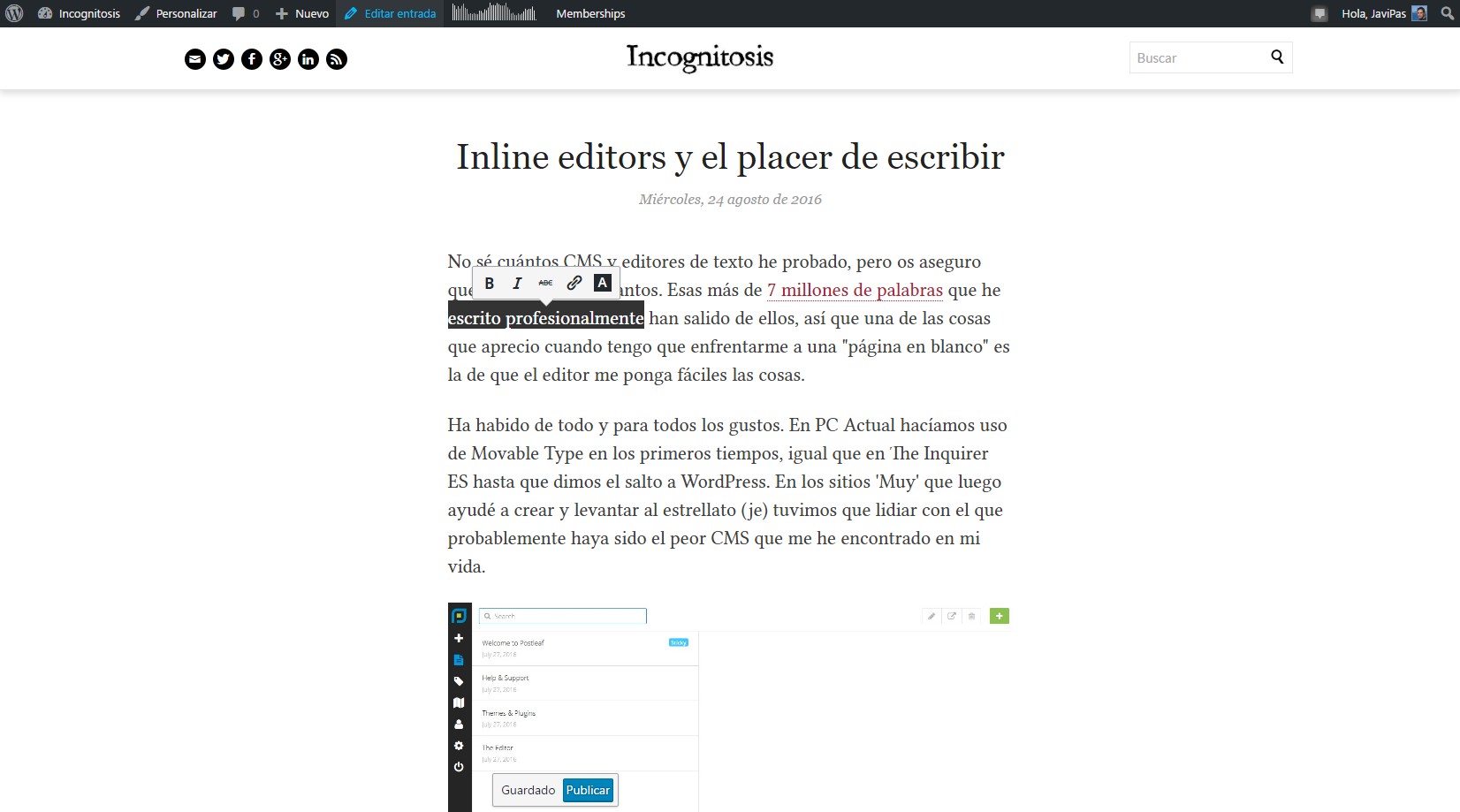Click the embedded Postleaf screenshot image
This screenshot has width=1460, height=812.
pos(729,707)
